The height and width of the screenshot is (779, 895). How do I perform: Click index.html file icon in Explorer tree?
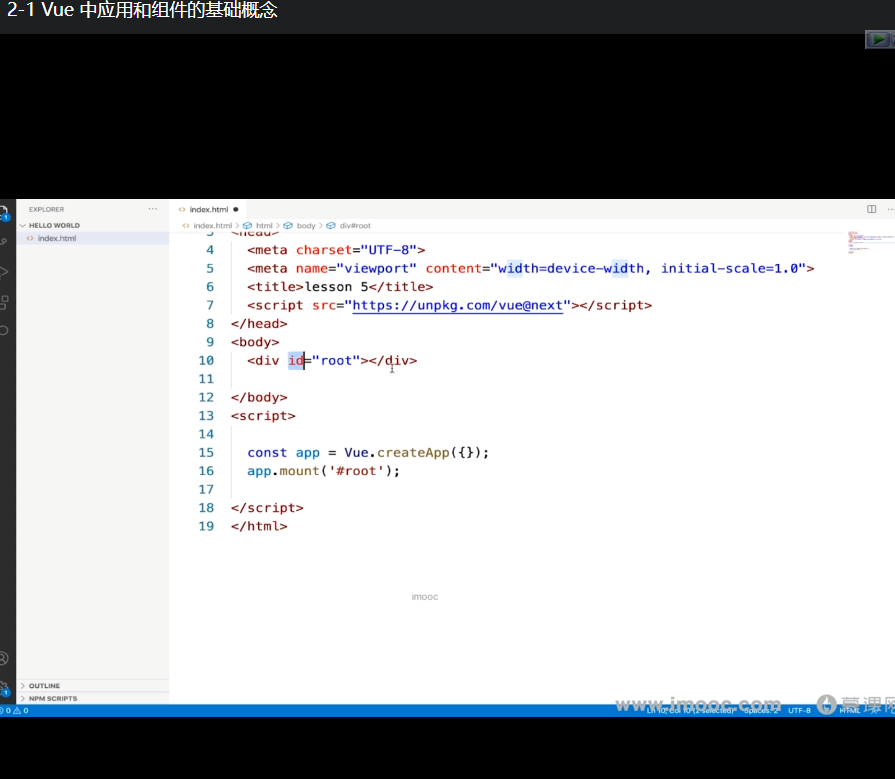coord(30,238)
